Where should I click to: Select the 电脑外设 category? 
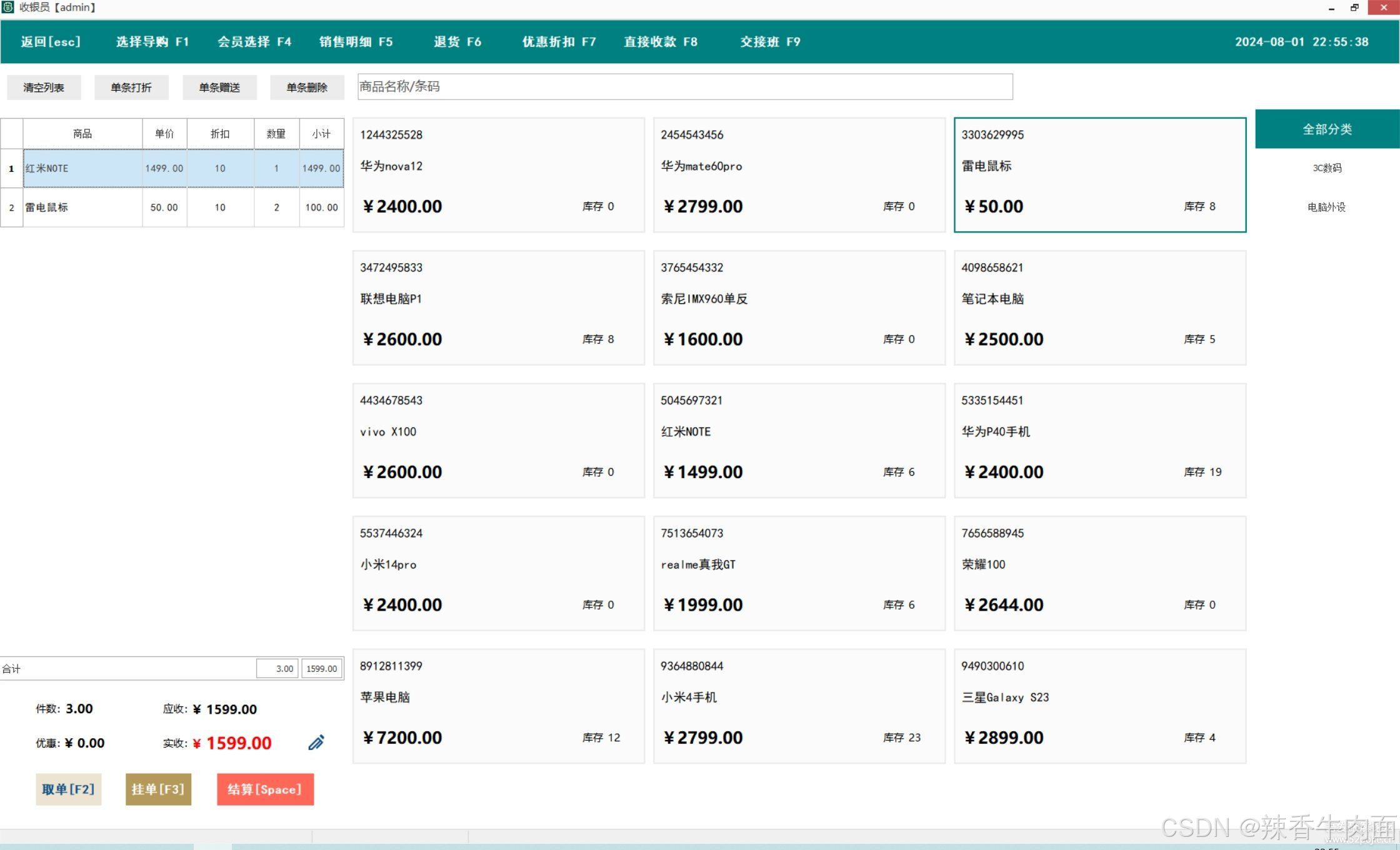1326,207
